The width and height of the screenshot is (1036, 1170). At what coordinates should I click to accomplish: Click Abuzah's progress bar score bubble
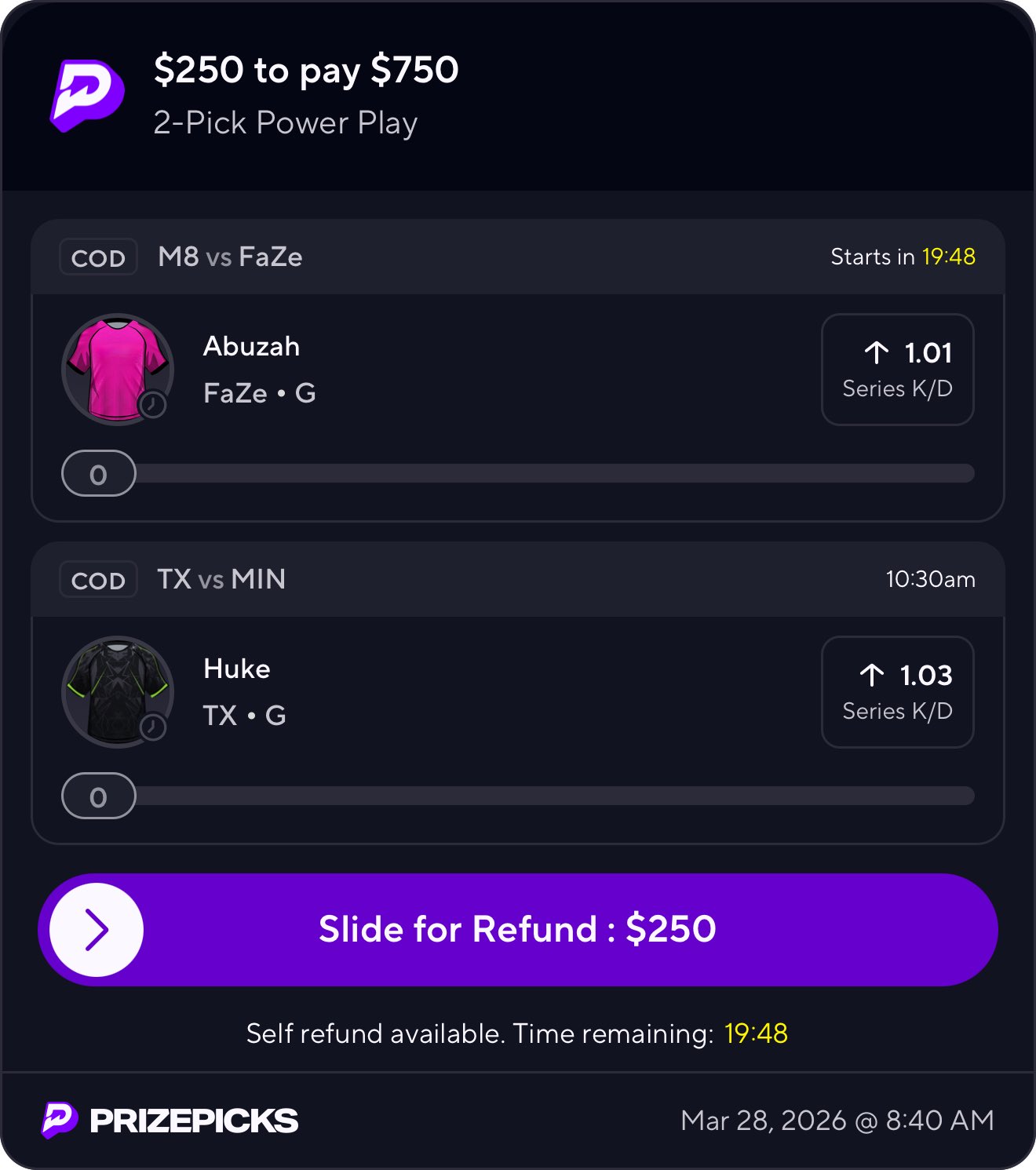click(x=98, y=474)
